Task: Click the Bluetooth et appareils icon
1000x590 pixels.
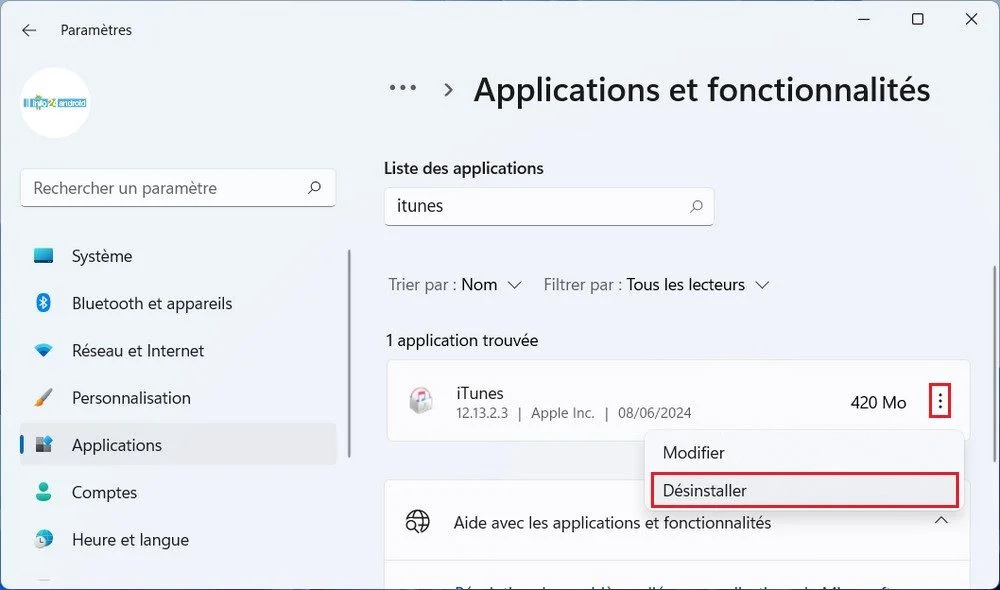Action: click(45, 303)
